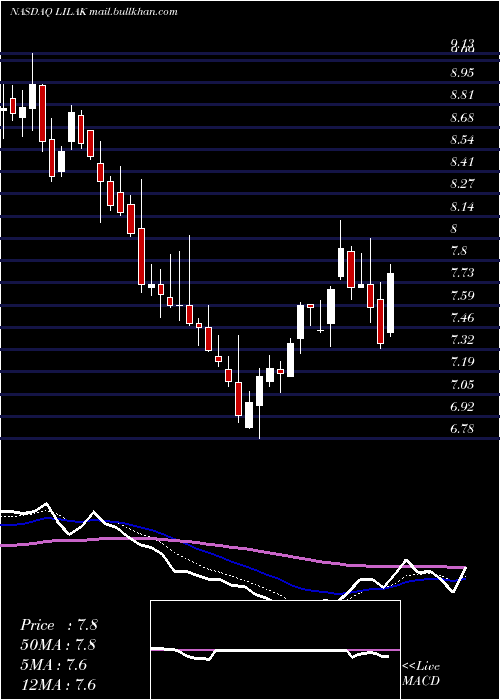This screenshot has width=500, height=700.
Task: Select the 6.92 price axis label
Action: click(462, 407)
